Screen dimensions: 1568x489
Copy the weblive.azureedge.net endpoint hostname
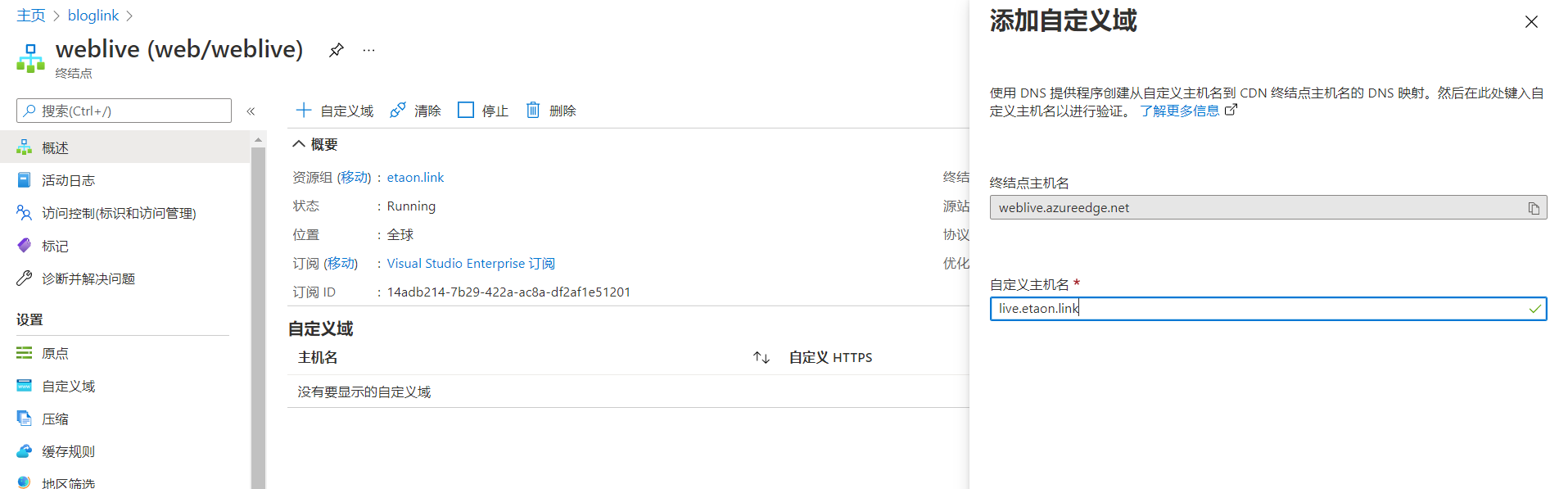[x=1534, y=208]
